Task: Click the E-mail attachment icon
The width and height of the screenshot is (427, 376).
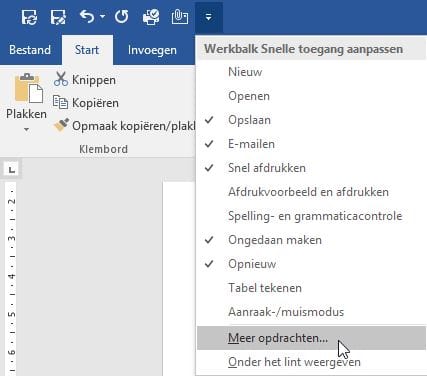Action: pos(180,17)
